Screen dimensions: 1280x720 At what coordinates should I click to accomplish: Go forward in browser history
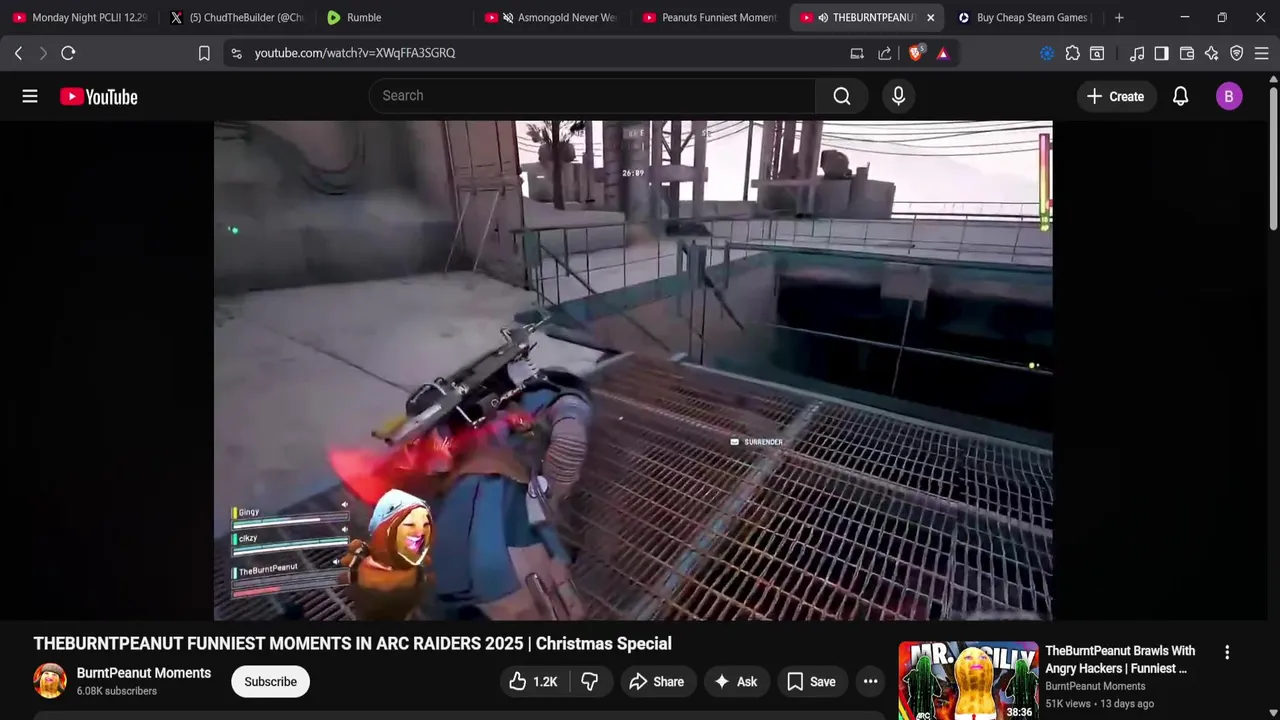point(43,53)
